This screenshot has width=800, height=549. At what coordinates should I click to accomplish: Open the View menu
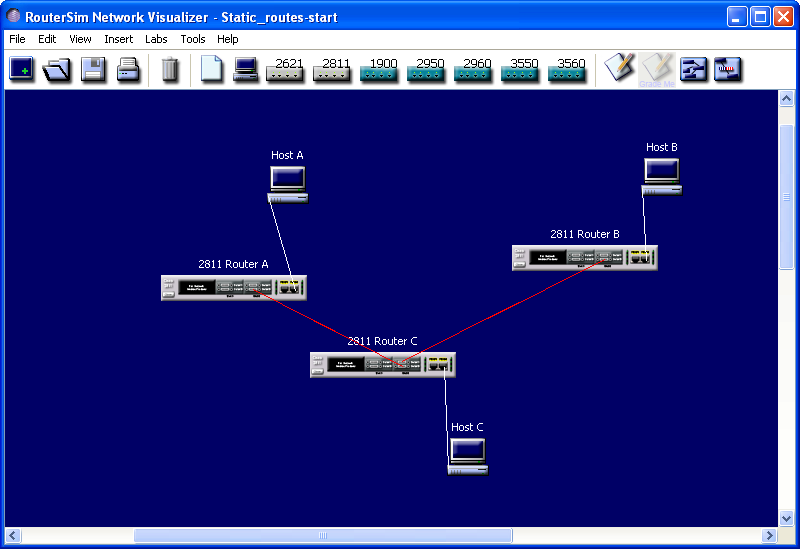point(80,39)
